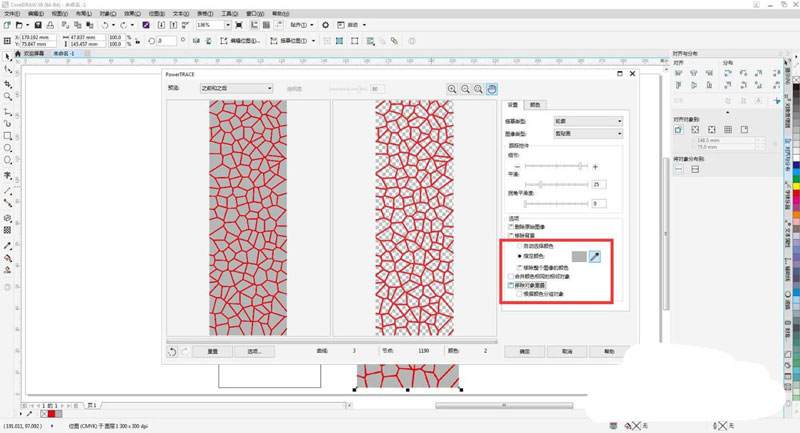Open the 文件 menu in menu bar
The height and width of the screenshot is (433, 800).
pos(11,13)
